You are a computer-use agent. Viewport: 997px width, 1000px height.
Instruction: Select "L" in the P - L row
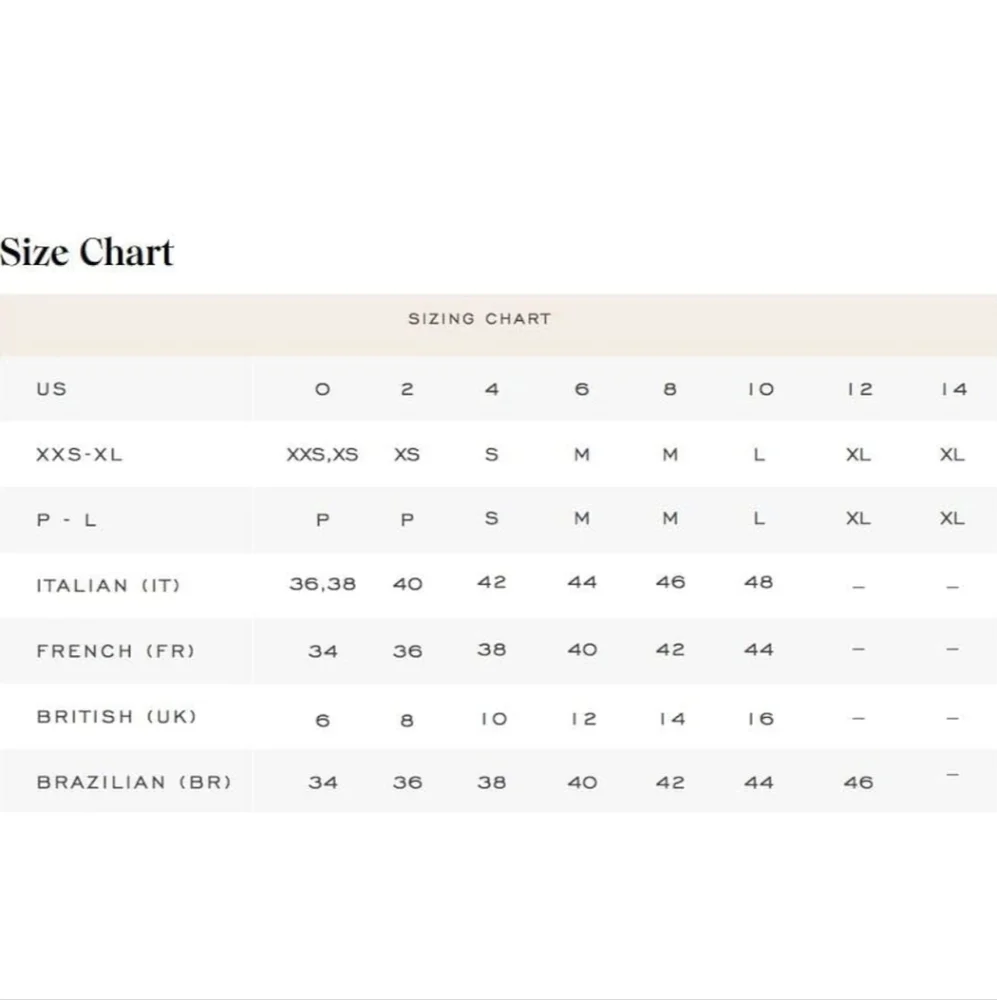(759, 518)
